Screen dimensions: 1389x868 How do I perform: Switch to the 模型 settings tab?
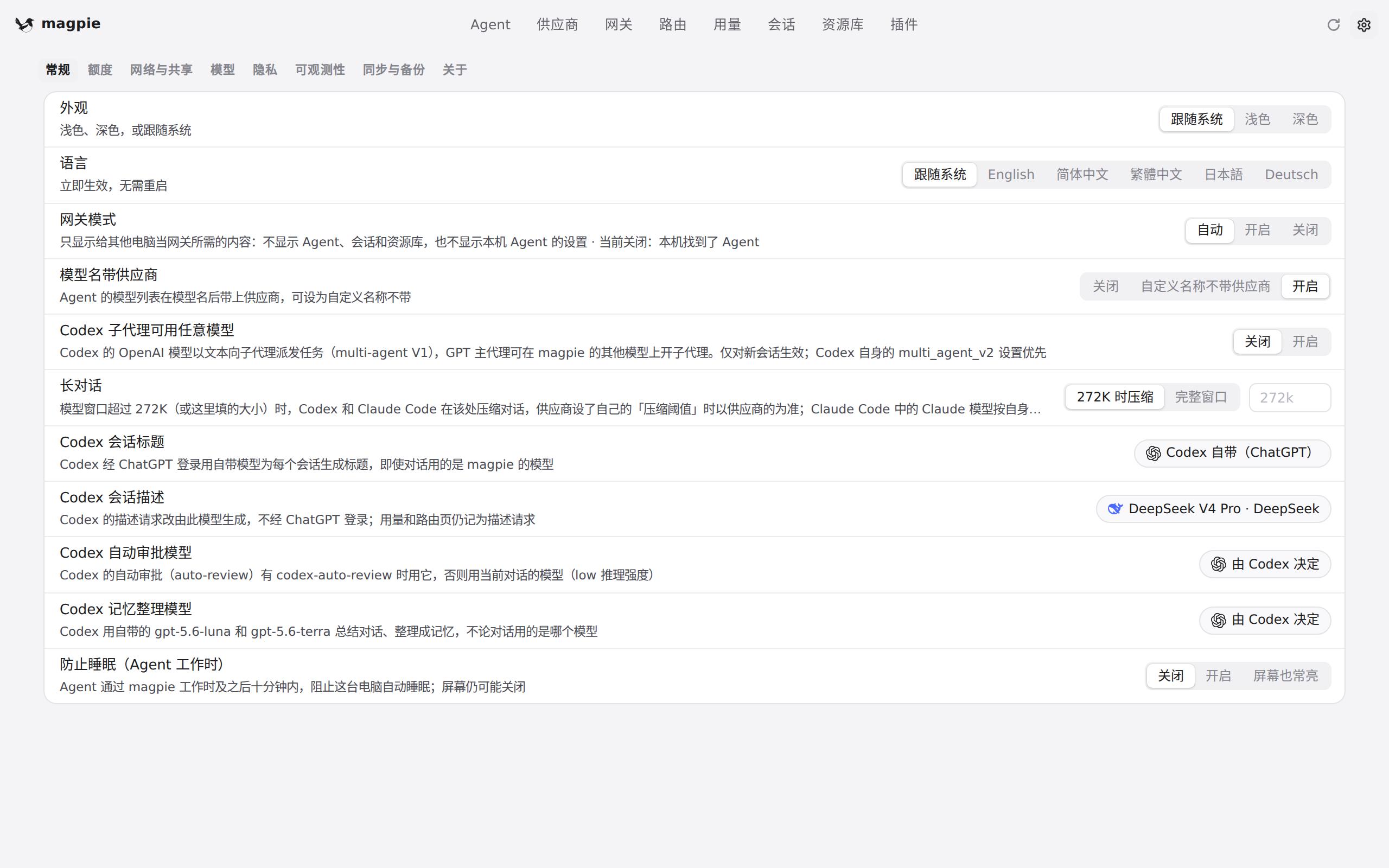tap(222, 70)
